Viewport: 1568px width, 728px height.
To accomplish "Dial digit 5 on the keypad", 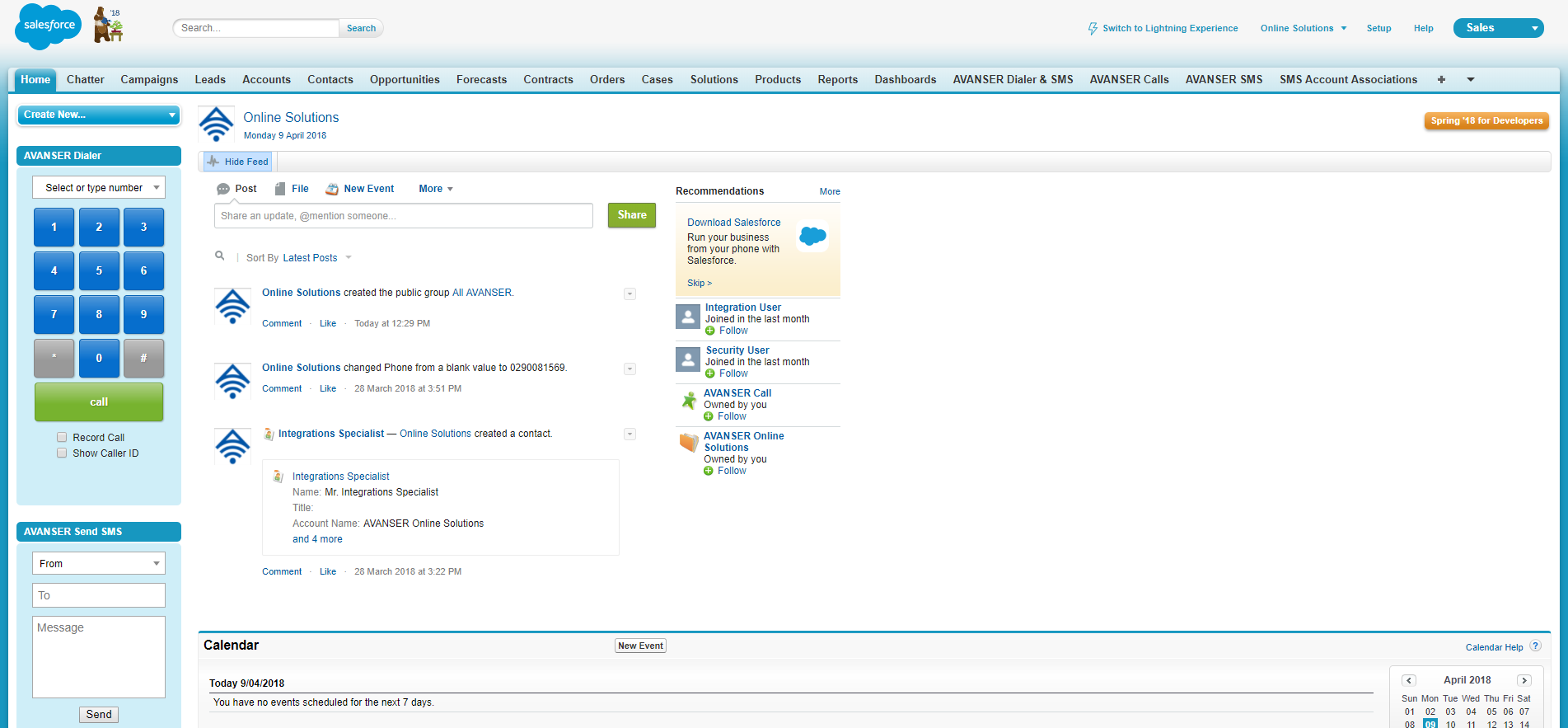I will (99, 270).
